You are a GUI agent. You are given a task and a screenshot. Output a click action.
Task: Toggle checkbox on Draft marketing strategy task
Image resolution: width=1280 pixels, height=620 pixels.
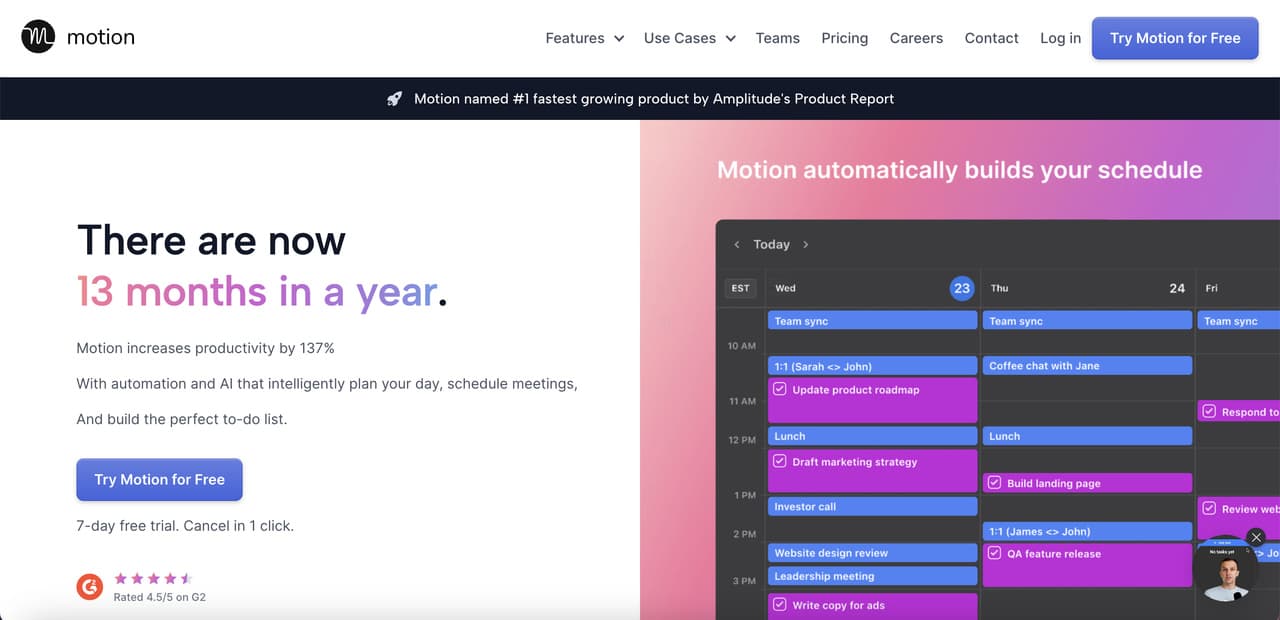click(780, 462)
